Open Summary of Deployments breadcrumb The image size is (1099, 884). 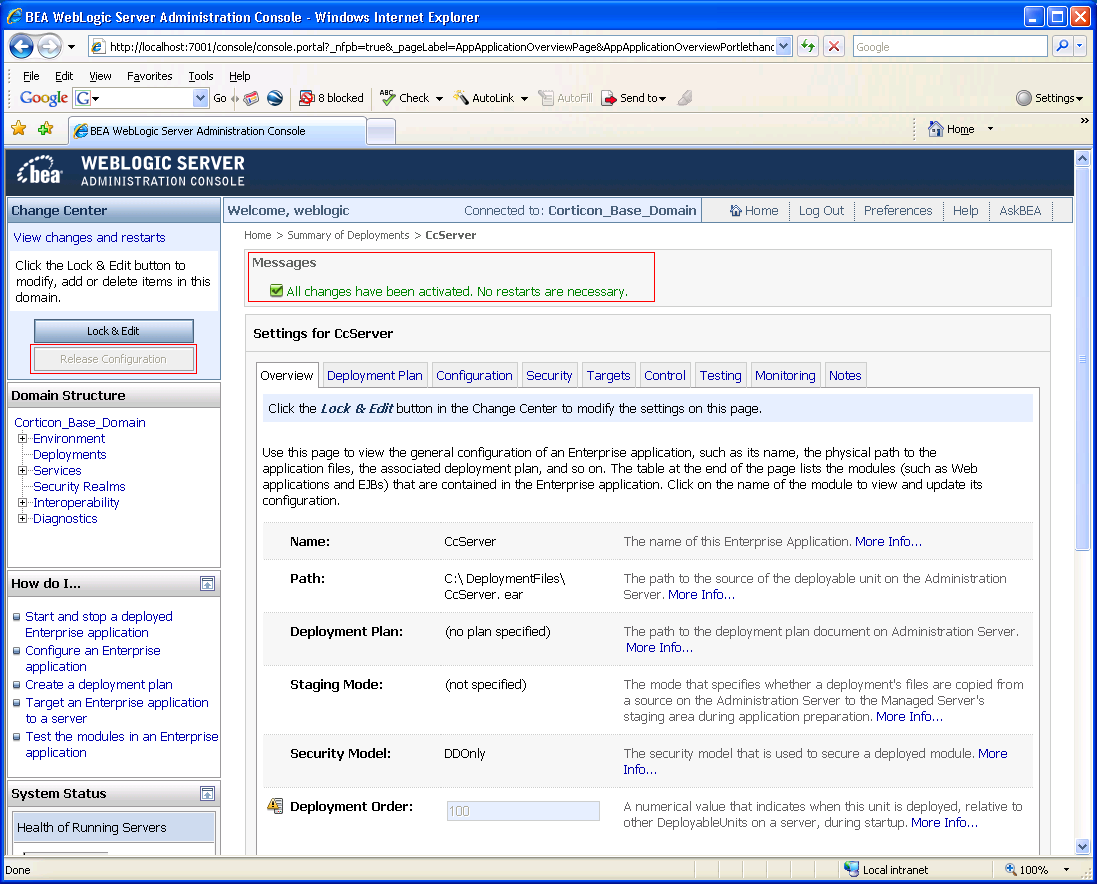(x=348, y=235)
